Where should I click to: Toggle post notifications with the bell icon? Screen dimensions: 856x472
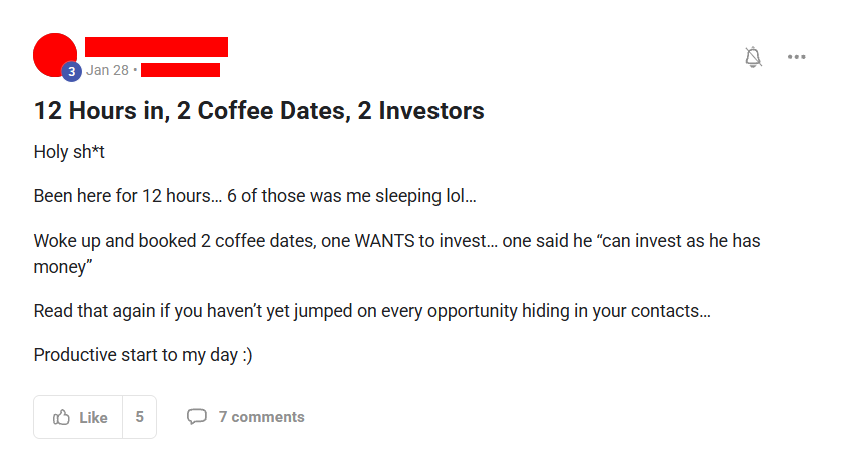pos(753,57)
